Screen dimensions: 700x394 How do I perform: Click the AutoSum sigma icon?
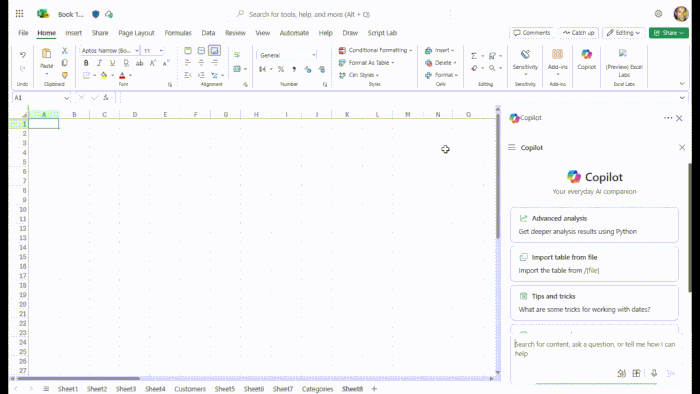[474, 56]
